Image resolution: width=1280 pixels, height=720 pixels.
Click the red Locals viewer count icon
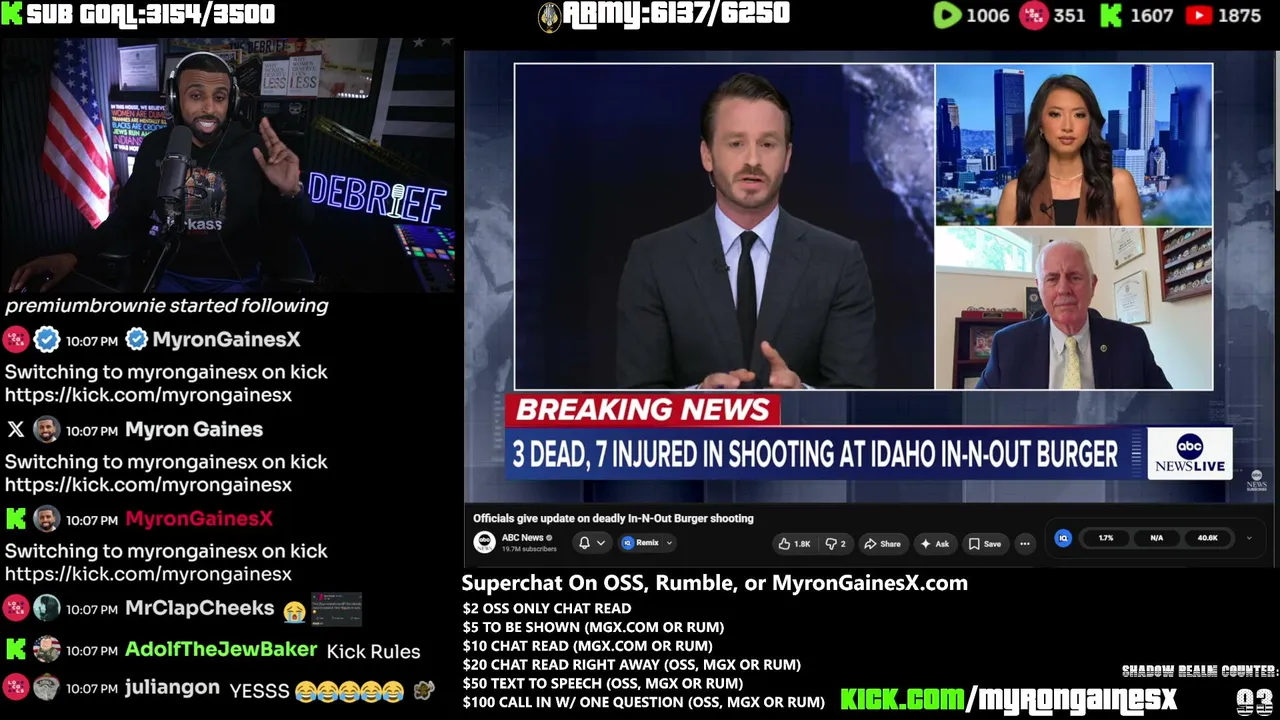tap(1033, 15)
